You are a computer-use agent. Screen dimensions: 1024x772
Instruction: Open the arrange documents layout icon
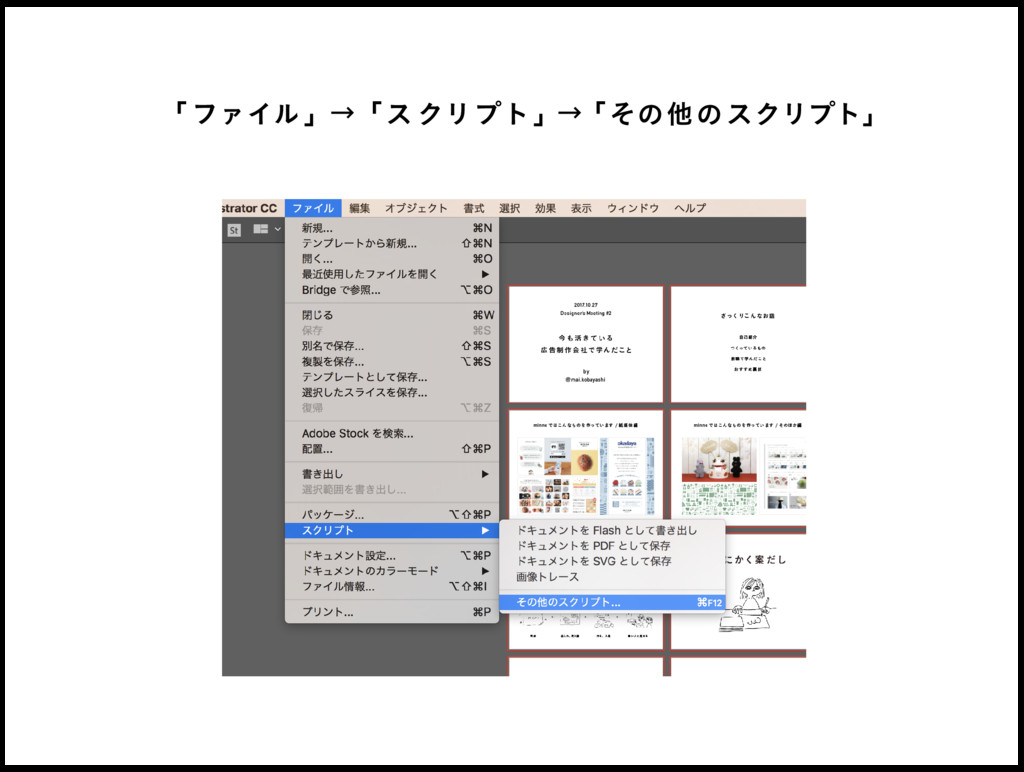click(x=261, y=229)
